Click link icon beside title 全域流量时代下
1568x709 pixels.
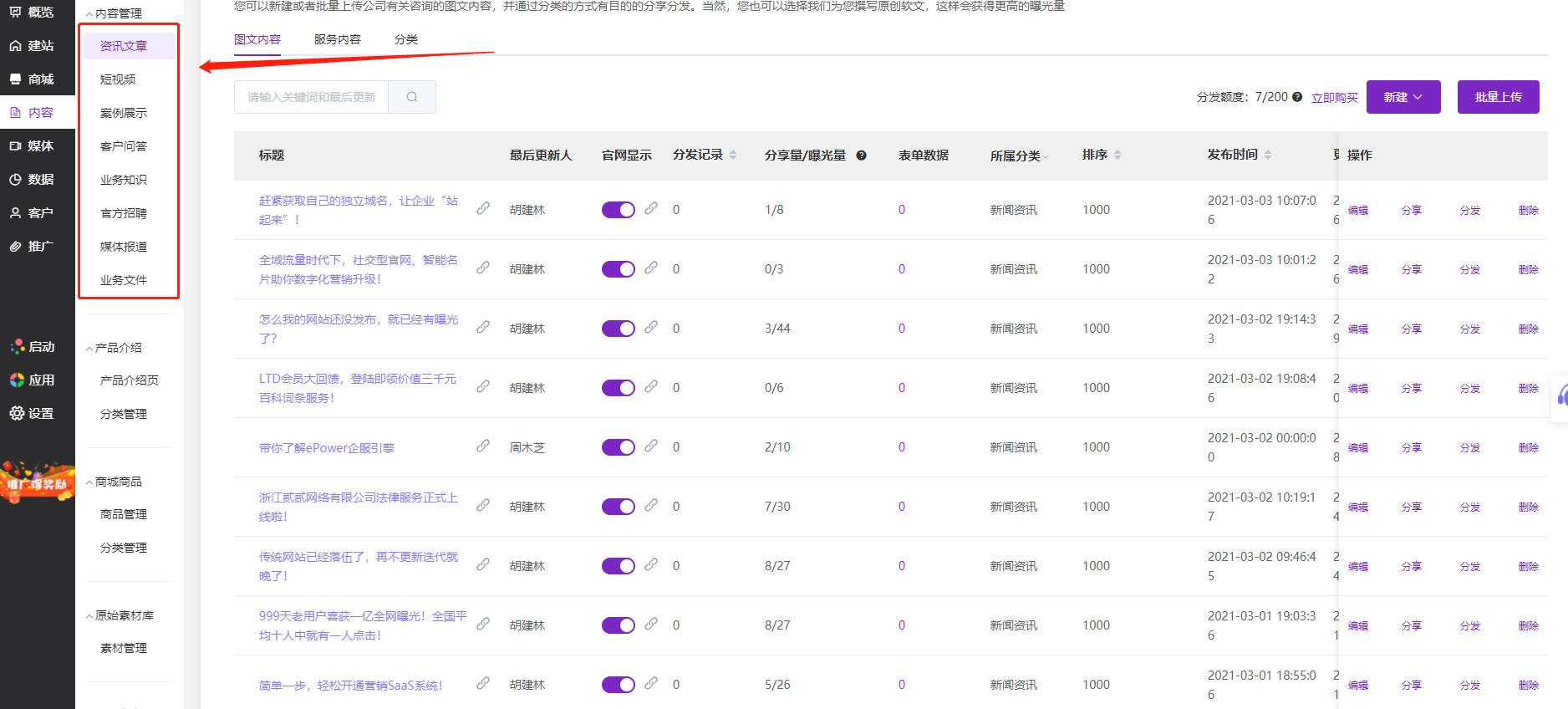tap(483, 268)
